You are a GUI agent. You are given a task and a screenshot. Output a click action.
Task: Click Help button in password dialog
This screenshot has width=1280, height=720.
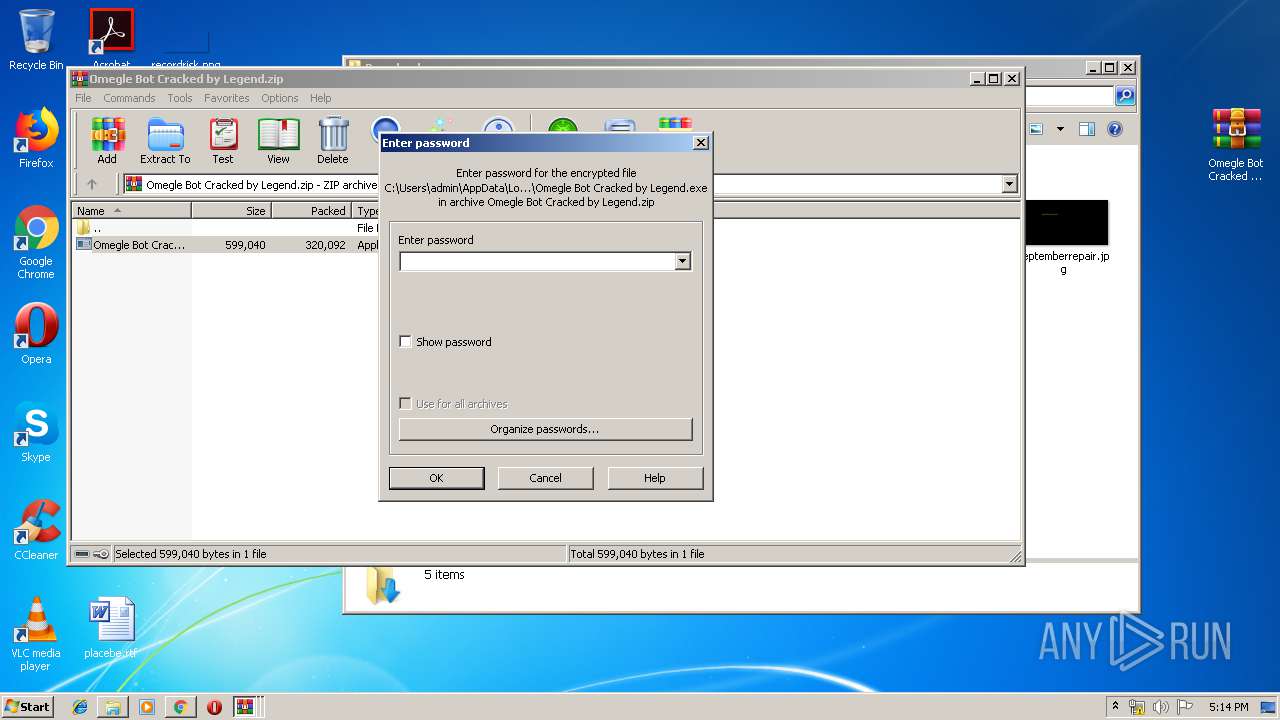[x=655, y=478]
